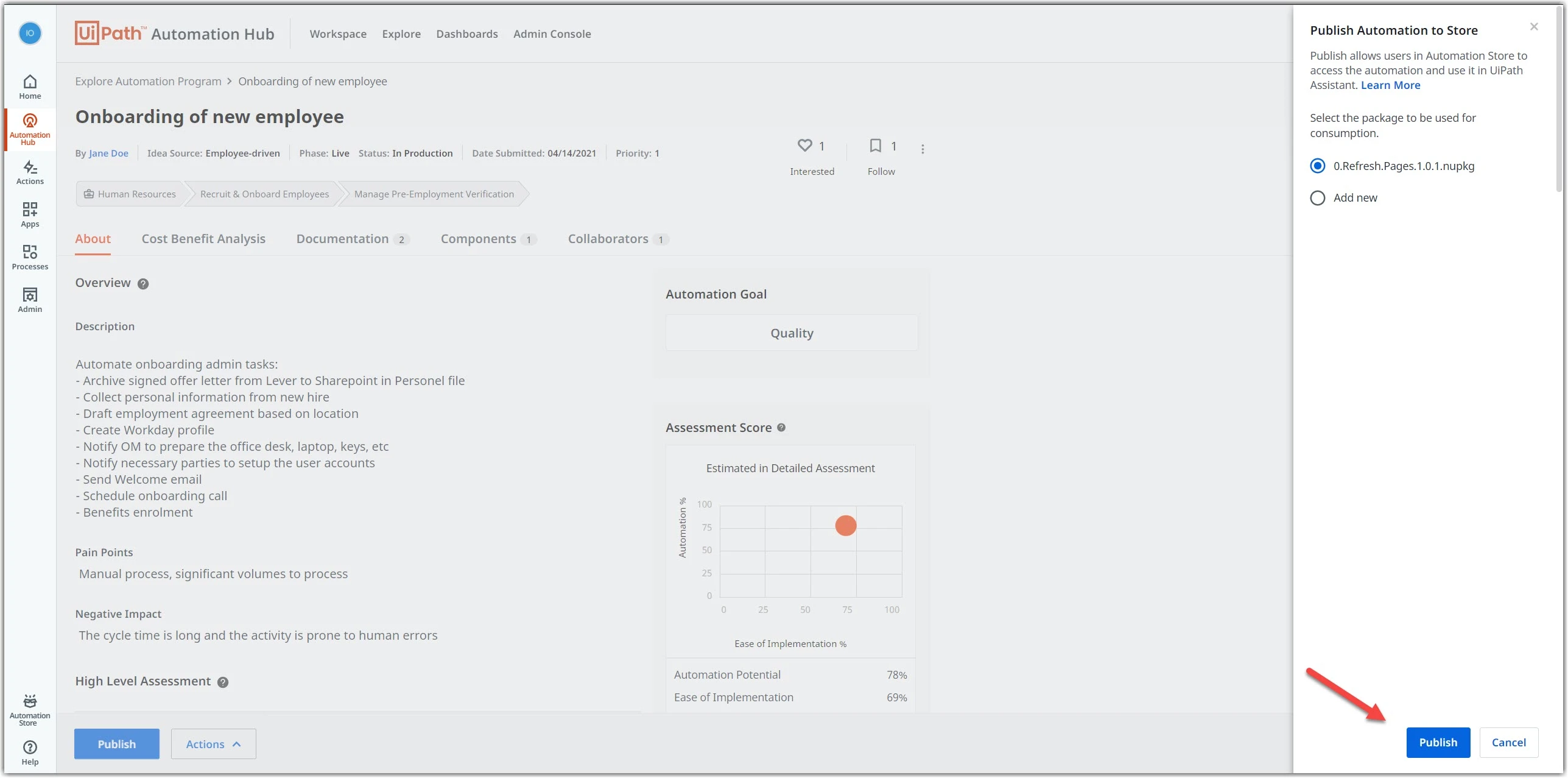This screenshot has height=778, width=1568.
Task: Click the Quality automation goal box
Action: [792, 333]
